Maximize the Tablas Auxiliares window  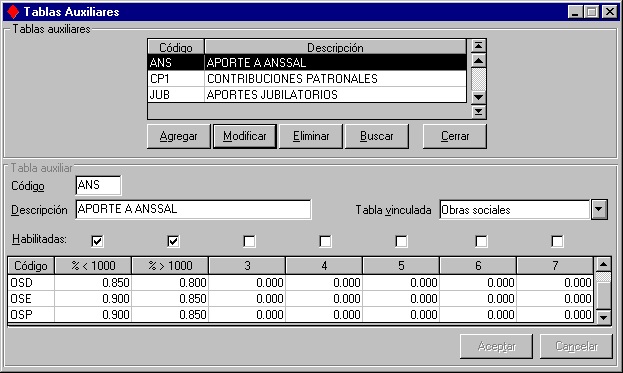[x=591, y=12]
